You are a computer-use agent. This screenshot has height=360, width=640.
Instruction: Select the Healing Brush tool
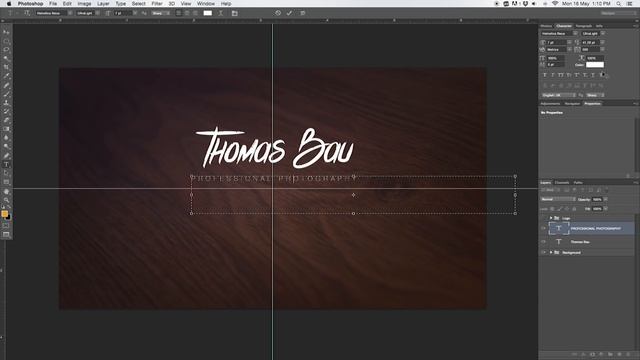tap(6, 85)
